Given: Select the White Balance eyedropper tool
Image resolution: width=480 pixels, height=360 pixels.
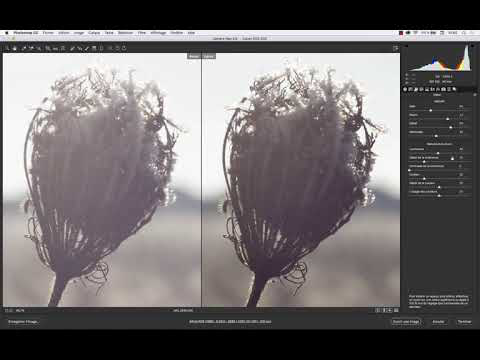Looking at the screenshot, I should [24, 48].
